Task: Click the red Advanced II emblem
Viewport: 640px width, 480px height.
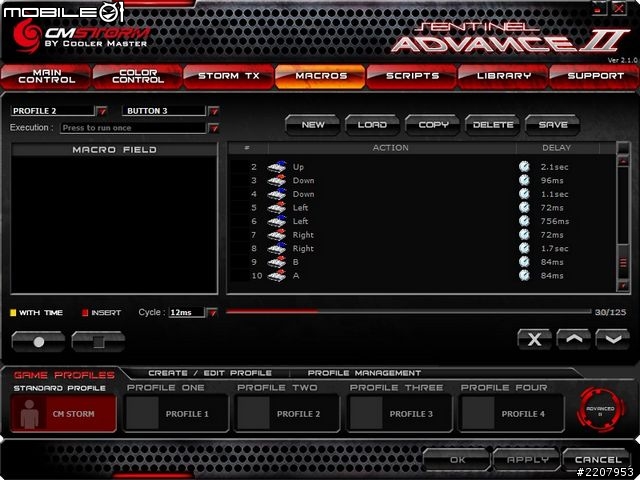Action: pyautogui.click(x=600, y=410)
